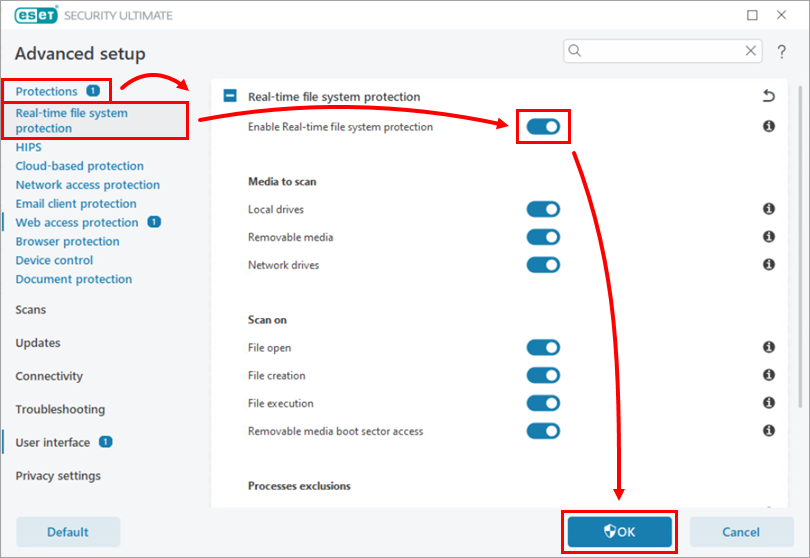
Task: Clear search using the X icon
Action: click(x=751, y=51)
